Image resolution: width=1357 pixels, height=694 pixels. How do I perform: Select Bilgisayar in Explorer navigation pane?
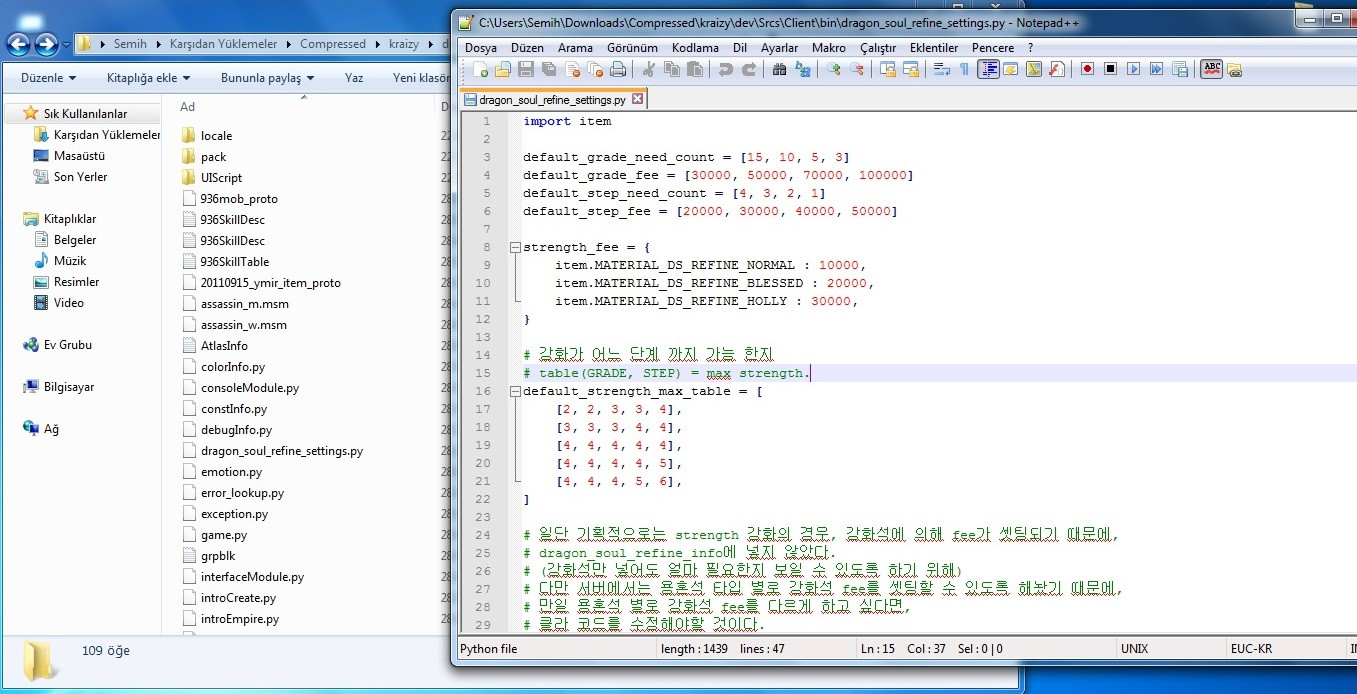coord(69,387)
